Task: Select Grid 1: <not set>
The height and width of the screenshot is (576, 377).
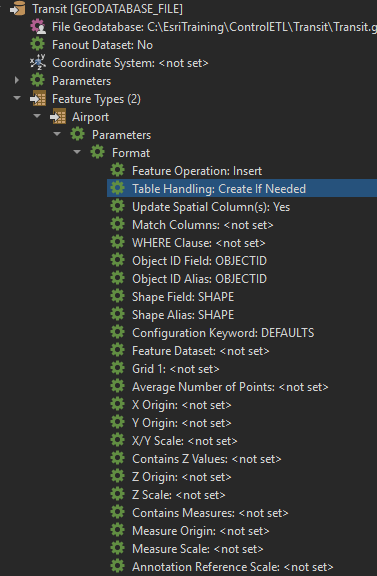Action: tap(176, 369)
